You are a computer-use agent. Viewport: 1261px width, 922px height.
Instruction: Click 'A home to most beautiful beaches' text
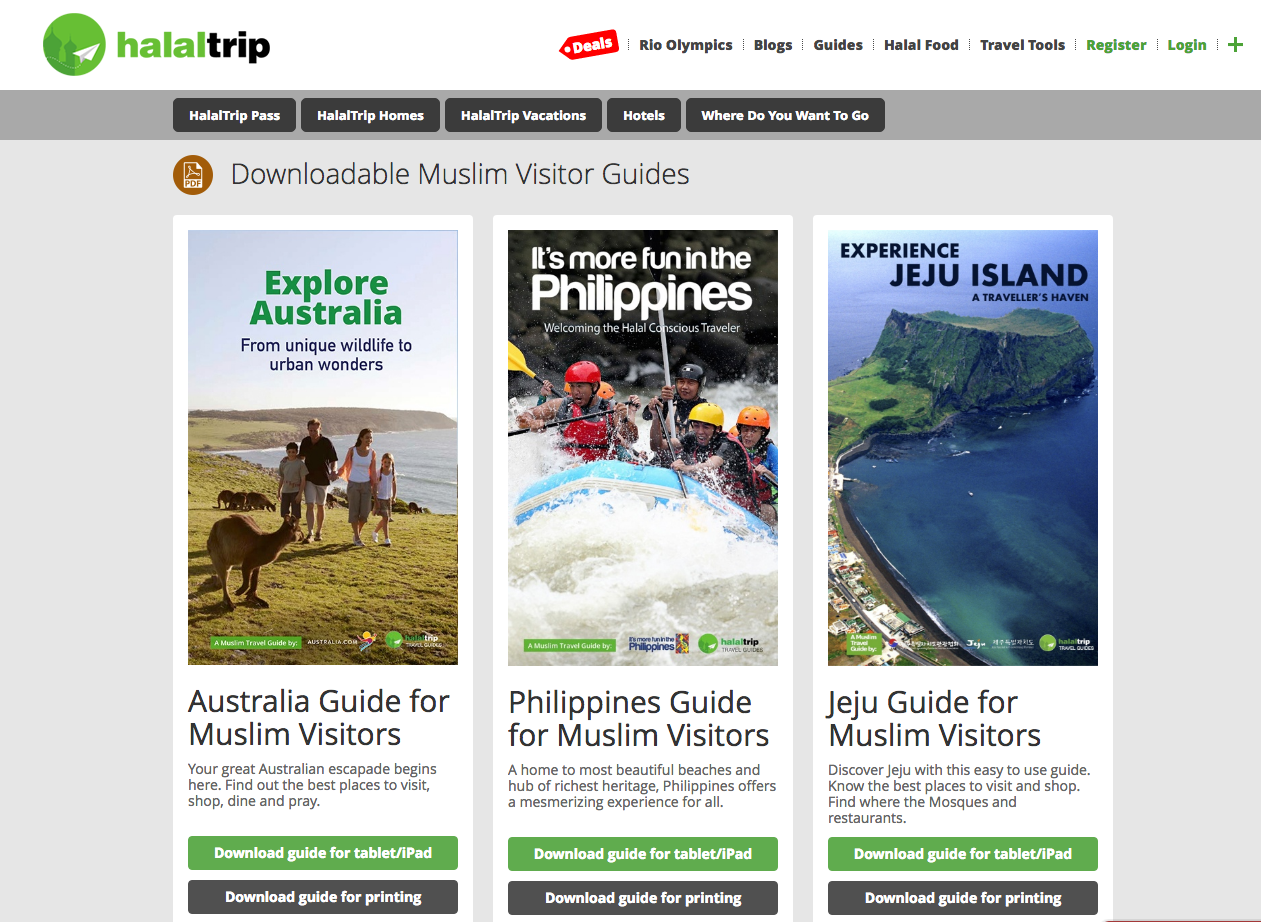(x=642, y=786)
